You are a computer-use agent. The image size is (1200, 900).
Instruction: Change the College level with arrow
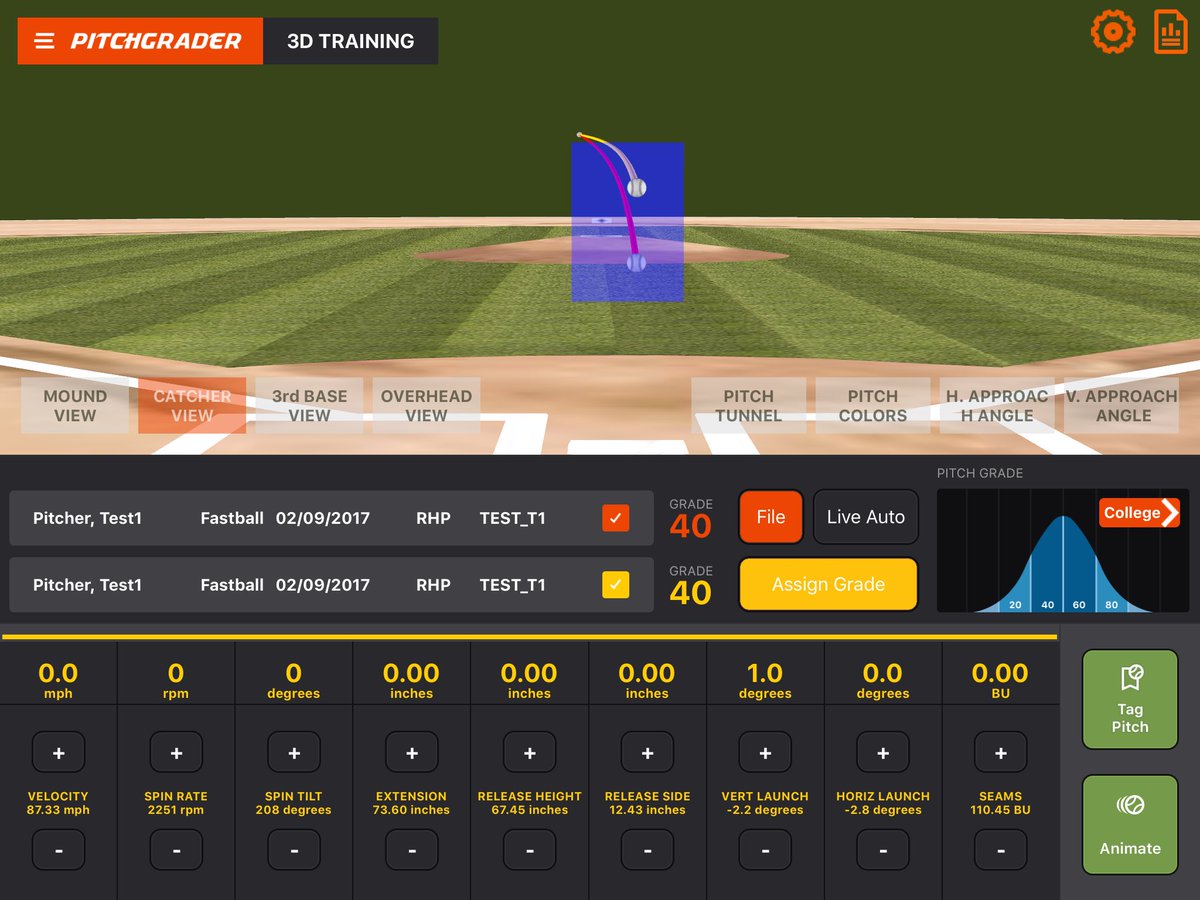click(x=1140, y=513)
